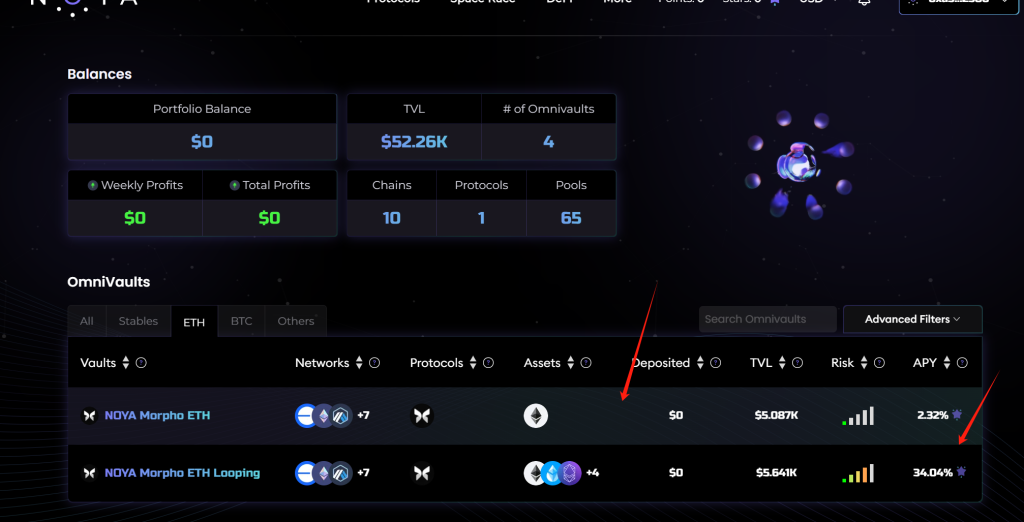Image resolution: width=1024 pixels, height=522 pixels.
Task: Open help icon beside APY header
Action: click(962, 363)
